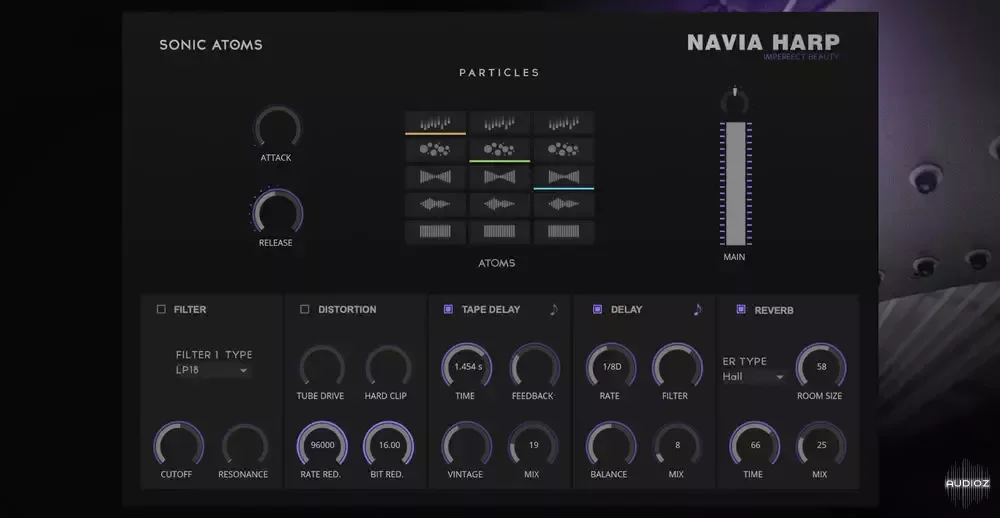1000x518 pixels.
Task: Select third-column bowtie atom with cyan underline
Action: pos(564,177)
